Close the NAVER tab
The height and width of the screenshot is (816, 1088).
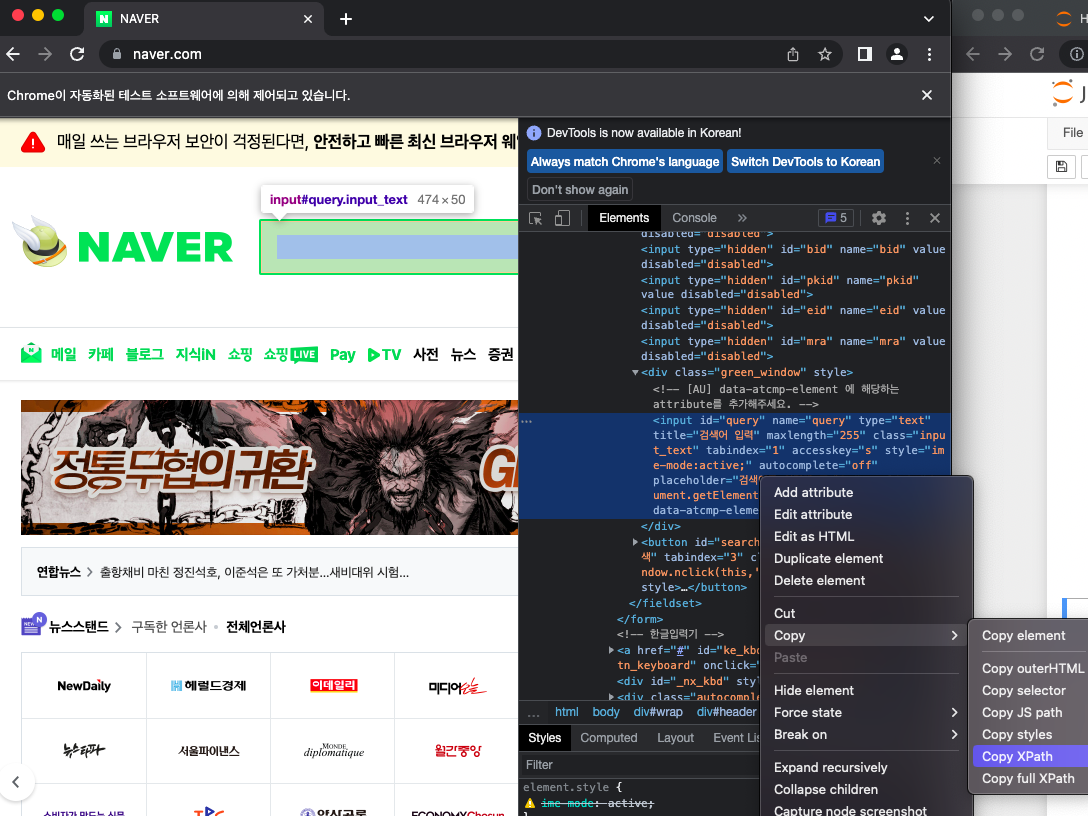308,19
